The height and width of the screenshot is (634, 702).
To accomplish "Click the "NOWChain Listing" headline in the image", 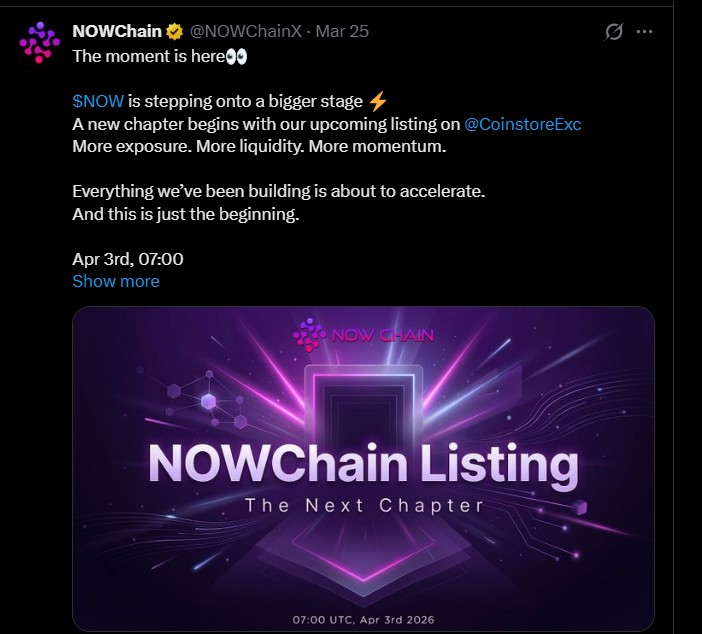I will pos(363,465).
